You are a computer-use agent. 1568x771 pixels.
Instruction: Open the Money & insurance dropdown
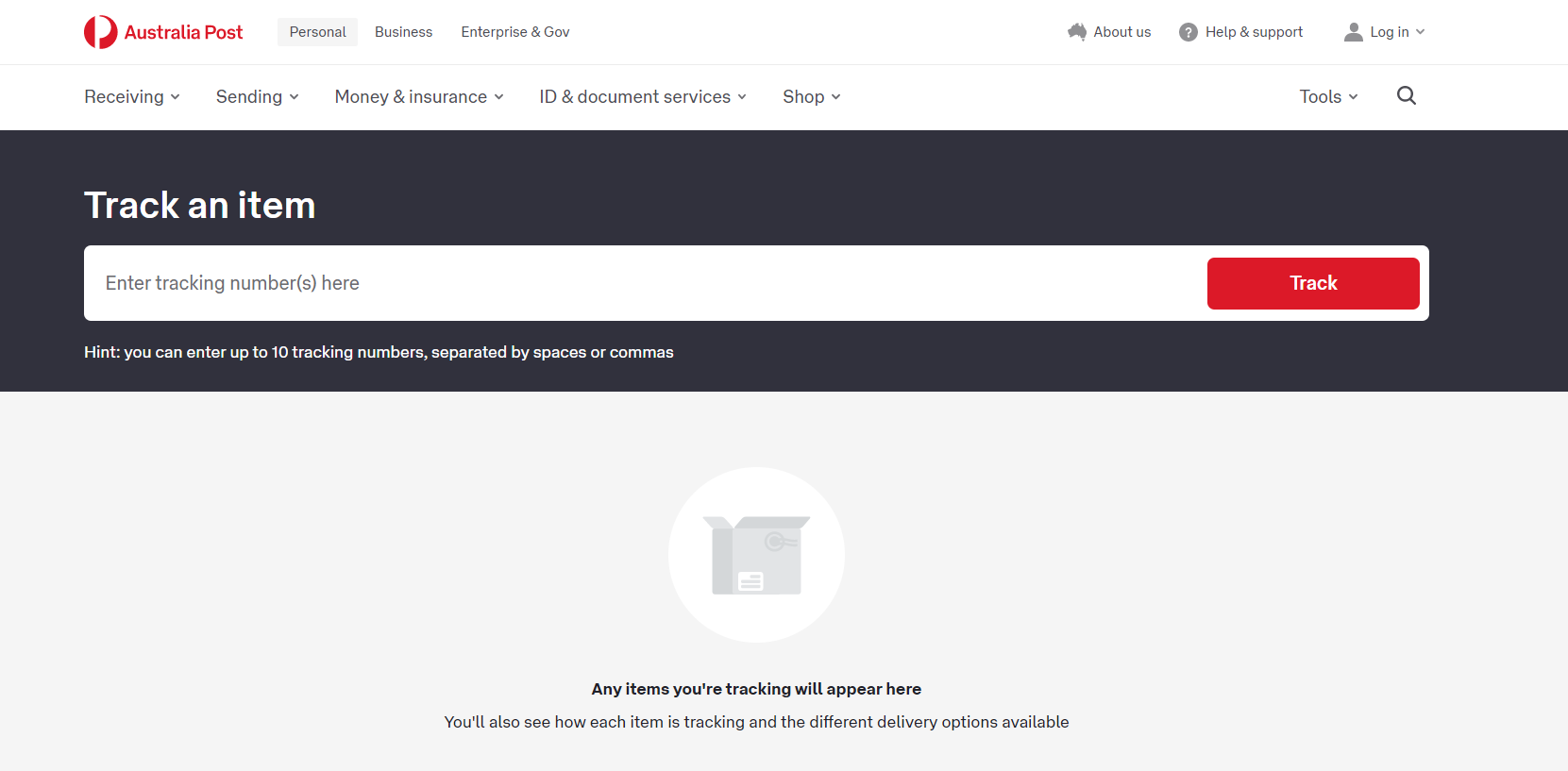tap(419, 96)
